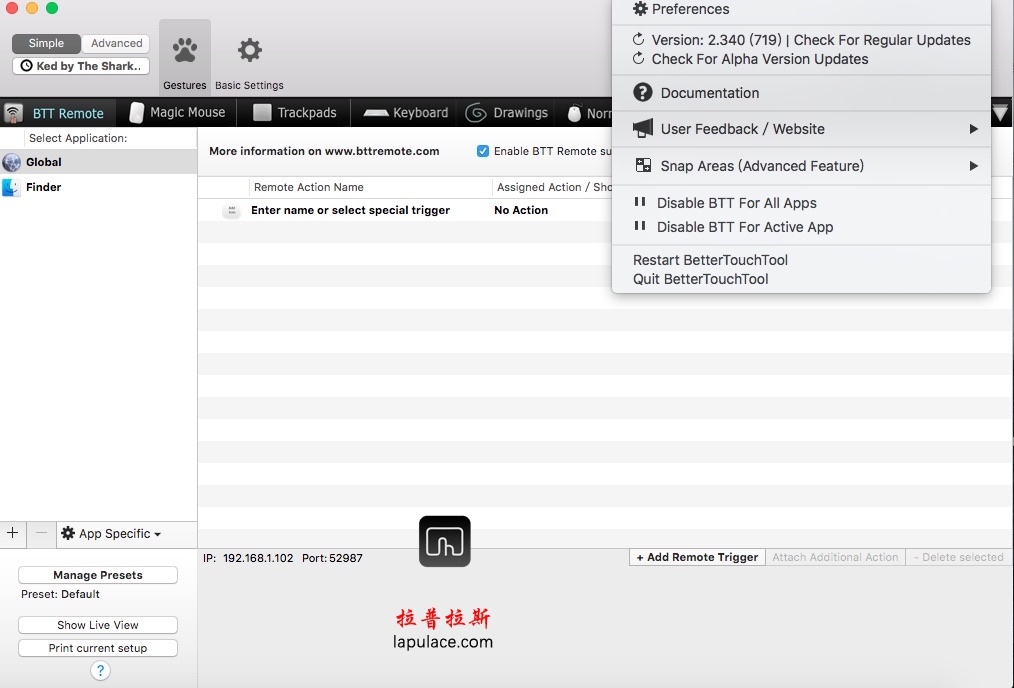Image resolution: width=1014 pixels, height=688 pixels.
Task: Click Attach Additional Action button
Action: 835,557
